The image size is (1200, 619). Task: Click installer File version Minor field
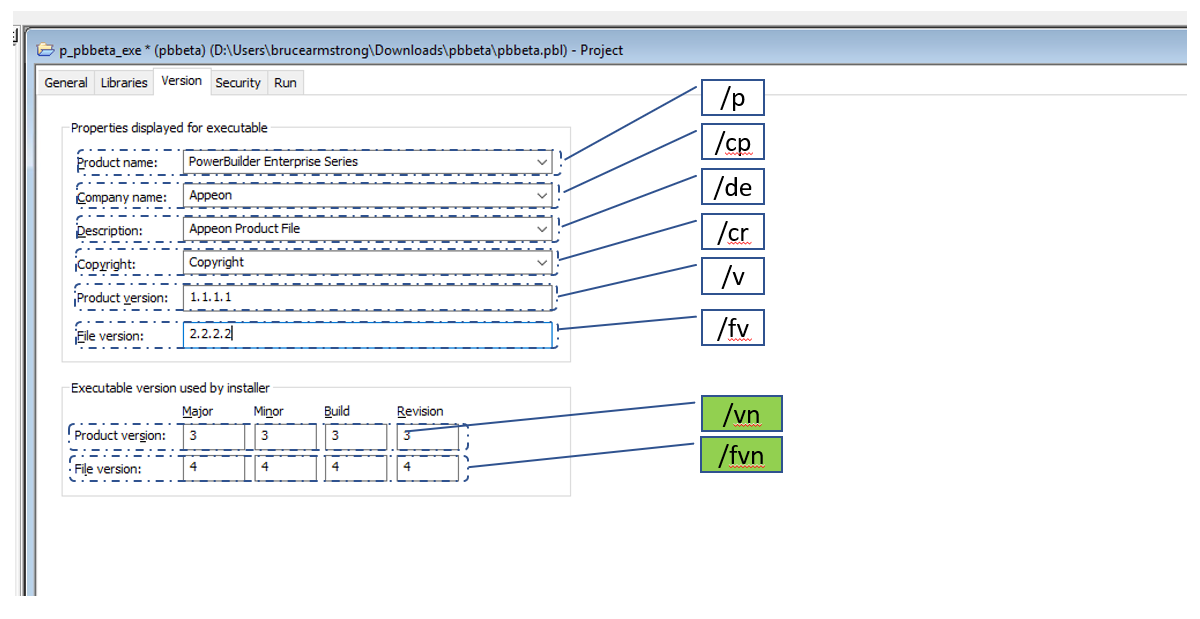[x=285, y=468]
